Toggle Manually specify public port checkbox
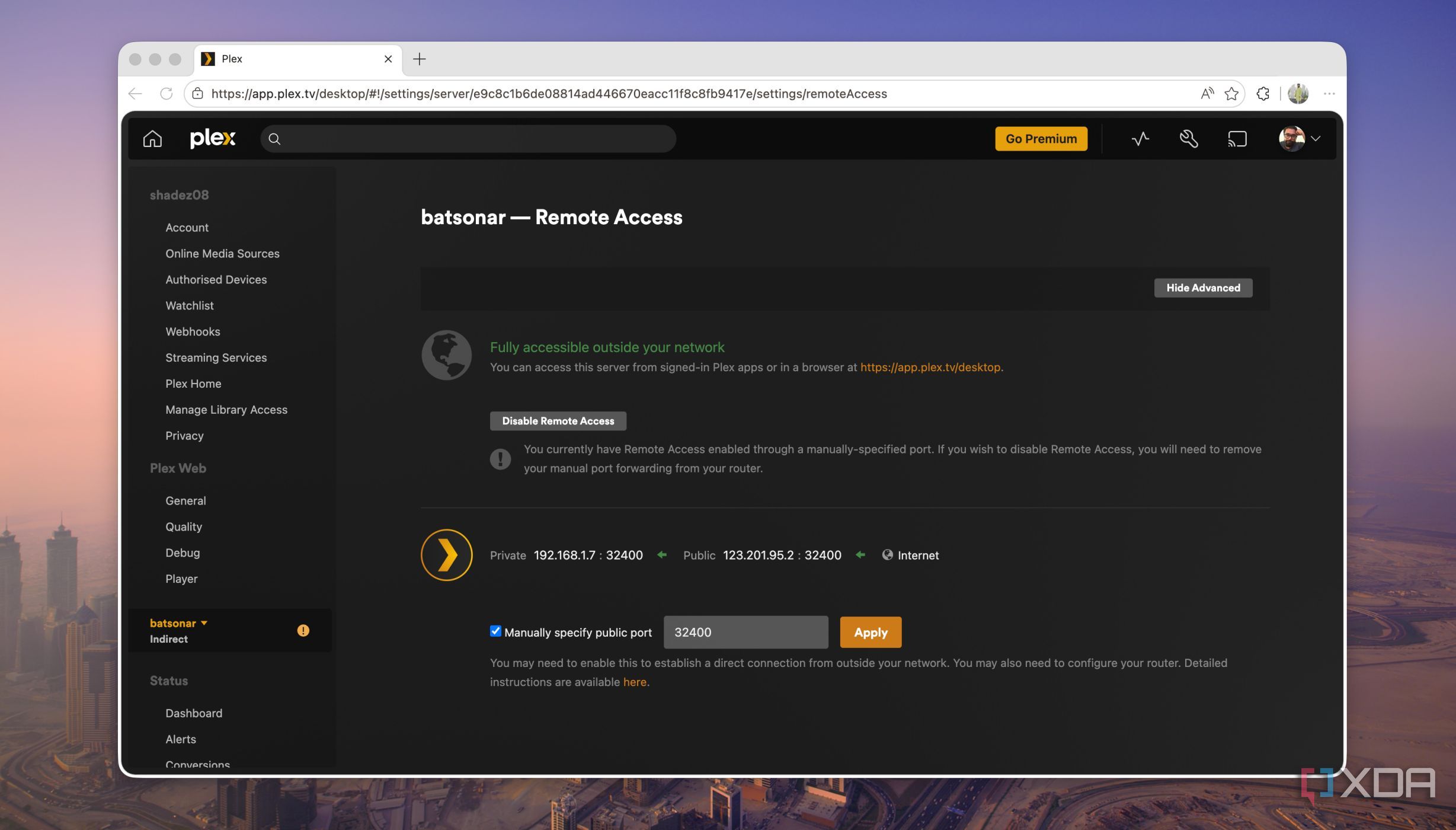The height and width of the screenshot is (830, 1456). pyautogui.click(x=495, y=631)
